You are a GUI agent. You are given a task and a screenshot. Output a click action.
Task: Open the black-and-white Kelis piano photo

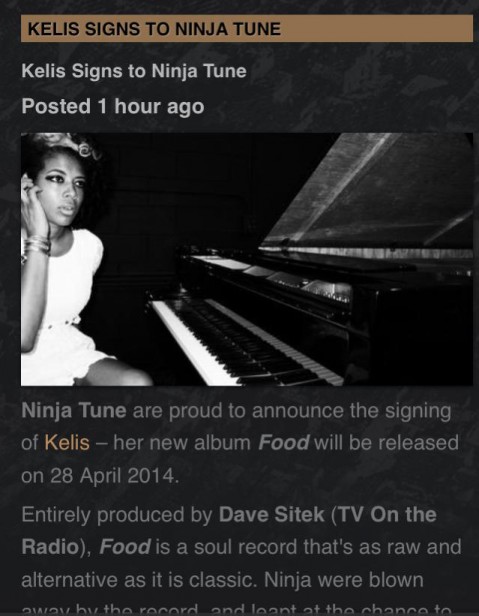pyautogui.click(x=247, y=259)
